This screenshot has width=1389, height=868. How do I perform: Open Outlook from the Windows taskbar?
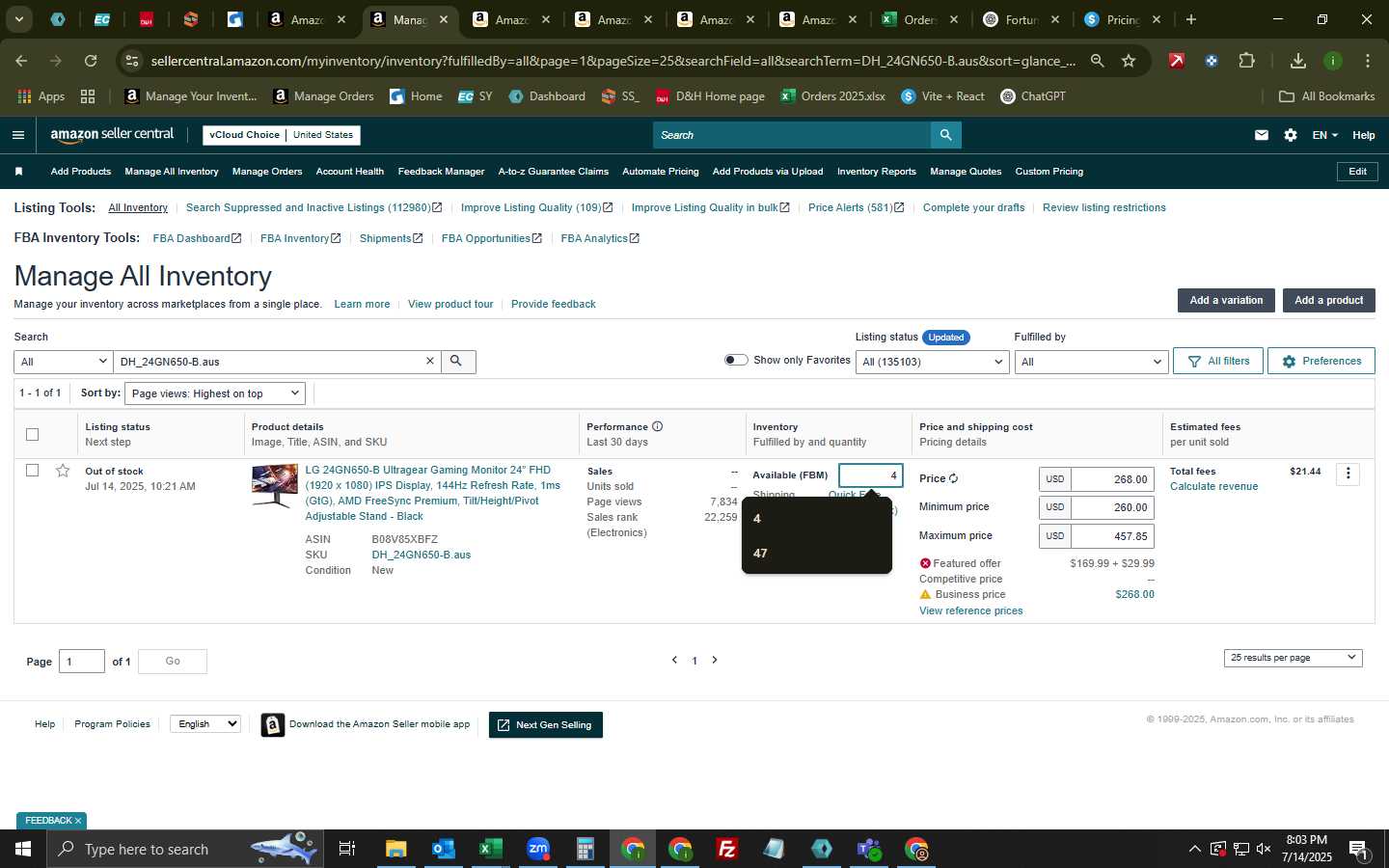(x=443, y=849)
